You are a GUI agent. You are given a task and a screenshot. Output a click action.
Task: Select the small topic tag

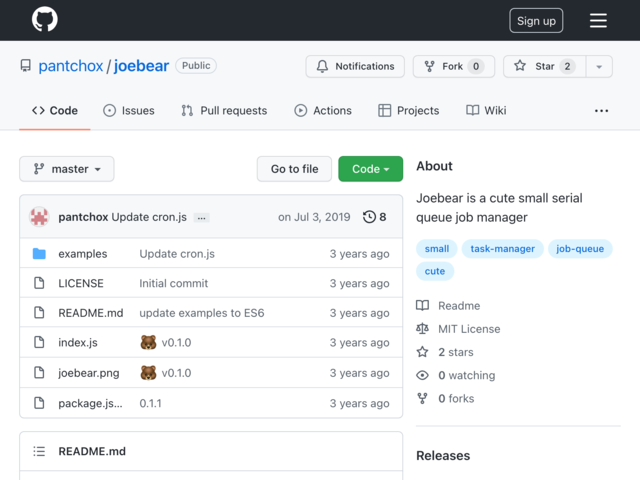coord(437,249)
